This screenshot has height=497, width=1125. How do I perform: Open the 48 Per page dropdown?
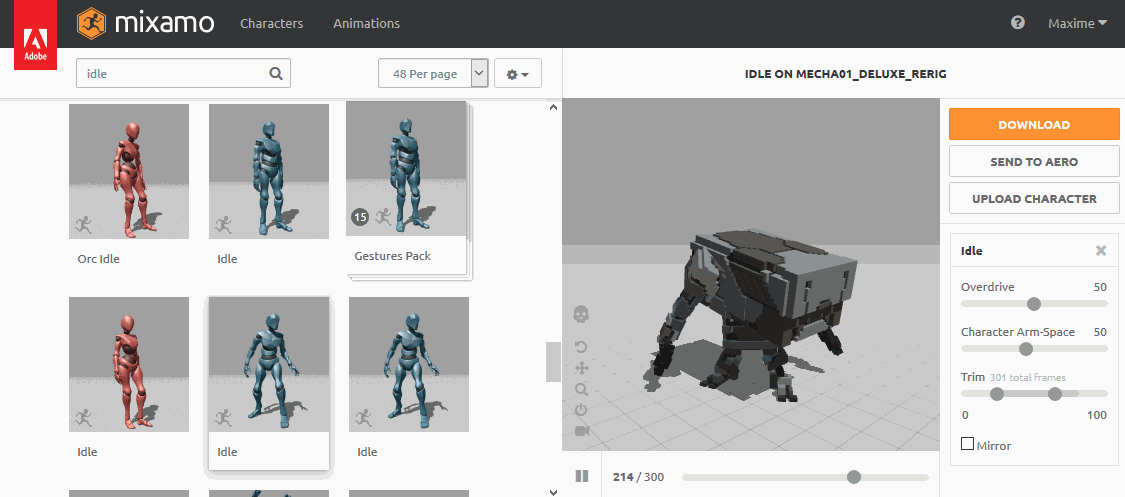pos(433,73)
